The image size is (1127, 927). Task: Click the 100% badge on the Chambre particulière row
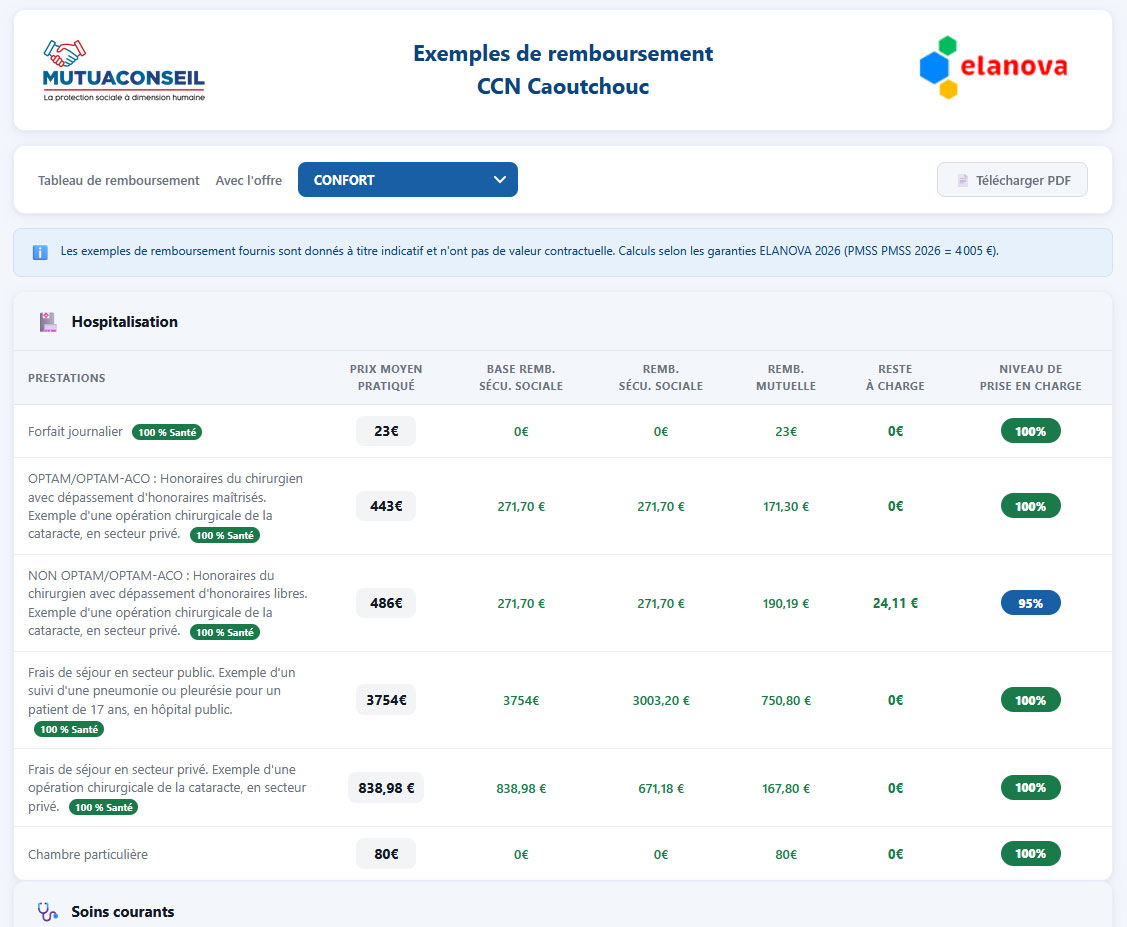coord(1030,854)
